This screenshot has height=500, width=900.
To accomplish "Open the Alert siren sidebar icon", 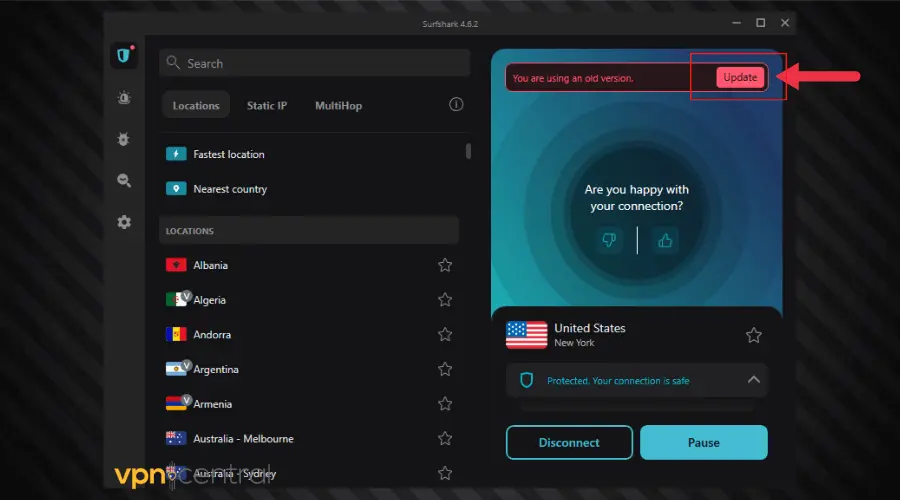I will coord(124,98).
